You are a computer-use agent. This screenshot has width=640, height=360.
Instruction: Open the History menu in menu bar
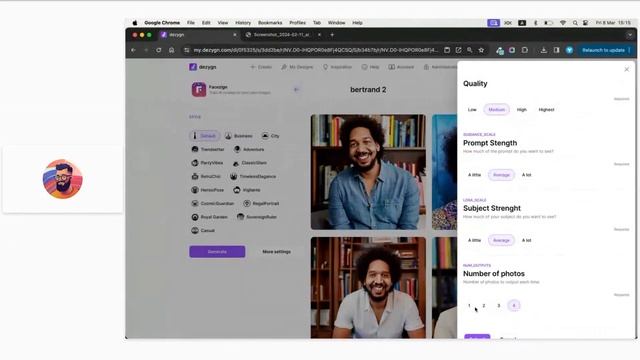pyautogui.click(x=243, y=23)
